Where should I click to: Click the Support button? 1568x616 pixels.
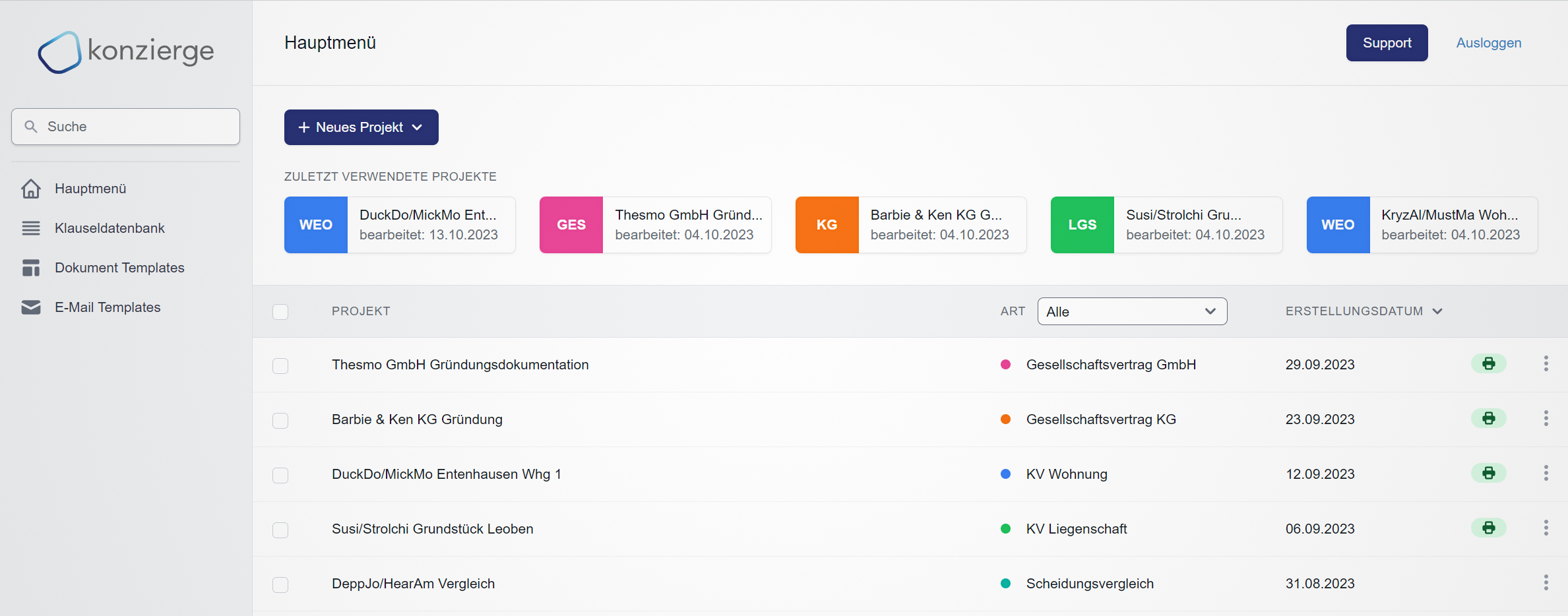(x=1387, y=43)
